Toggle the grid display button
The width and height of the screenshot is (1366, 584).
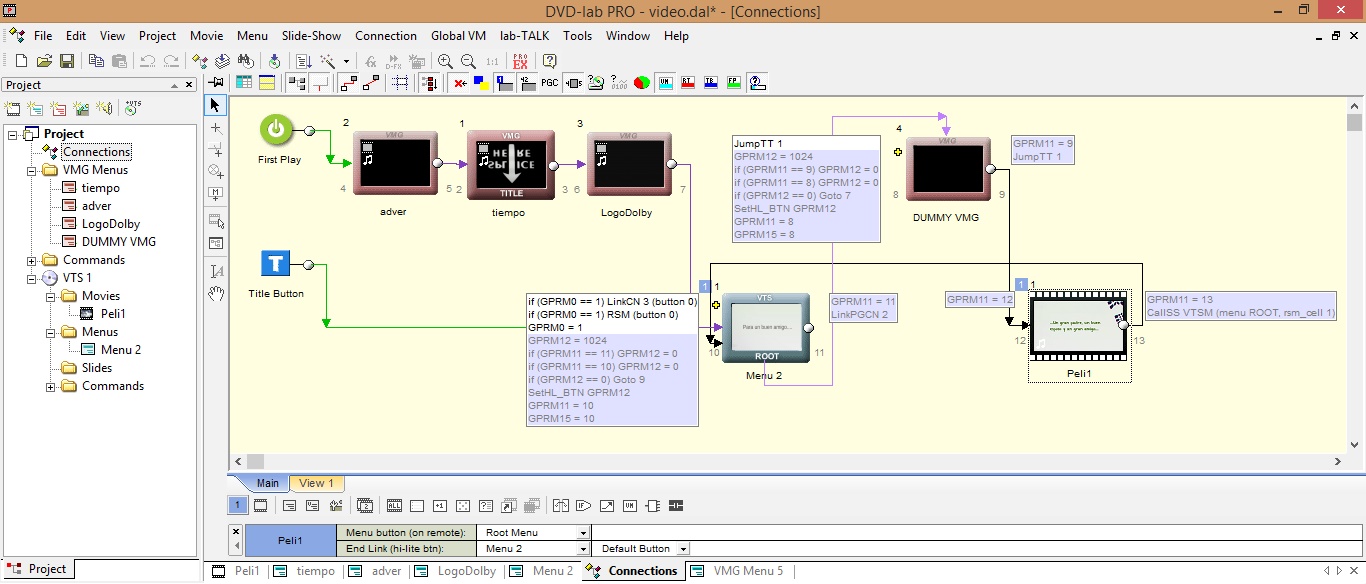(x=400, y=83)
